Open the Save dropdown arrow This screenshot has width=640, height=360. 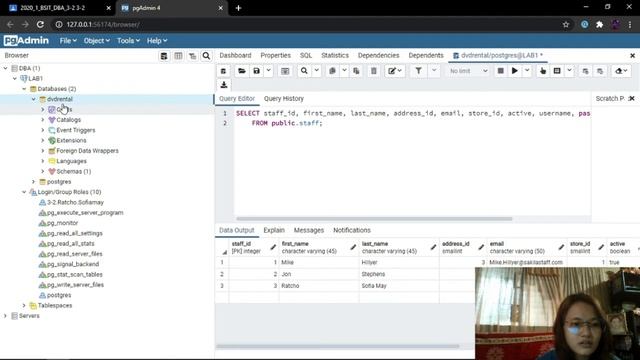coord(268,71)
